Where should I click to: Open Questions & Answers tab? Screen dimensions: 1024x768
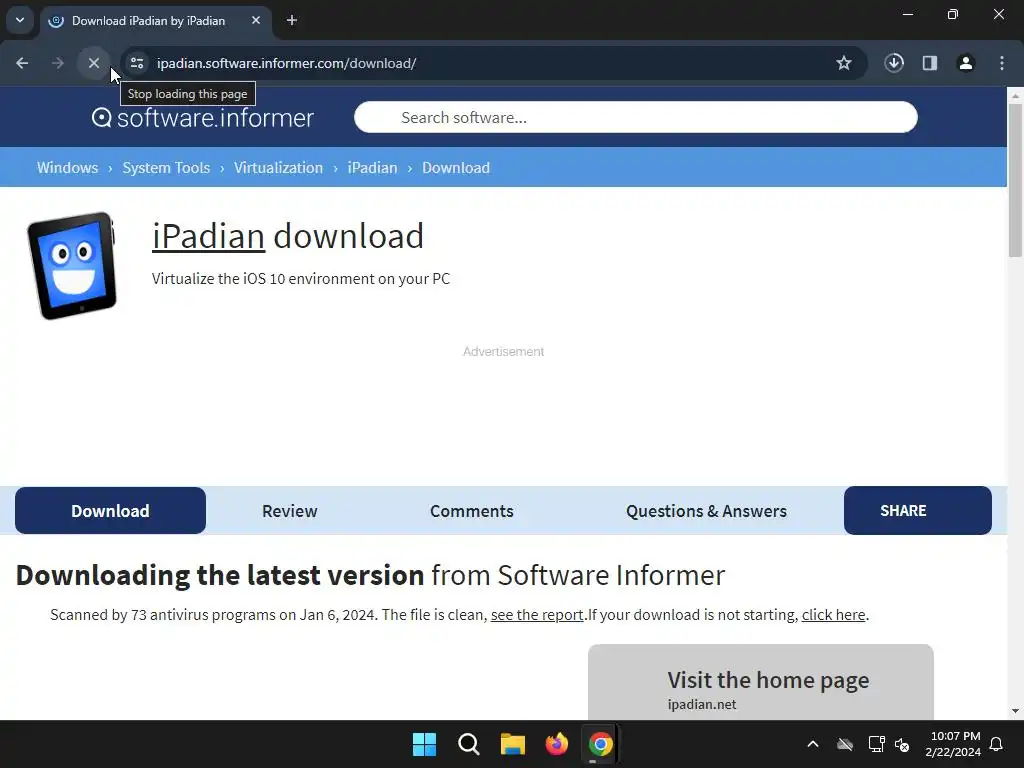(706, 511)
